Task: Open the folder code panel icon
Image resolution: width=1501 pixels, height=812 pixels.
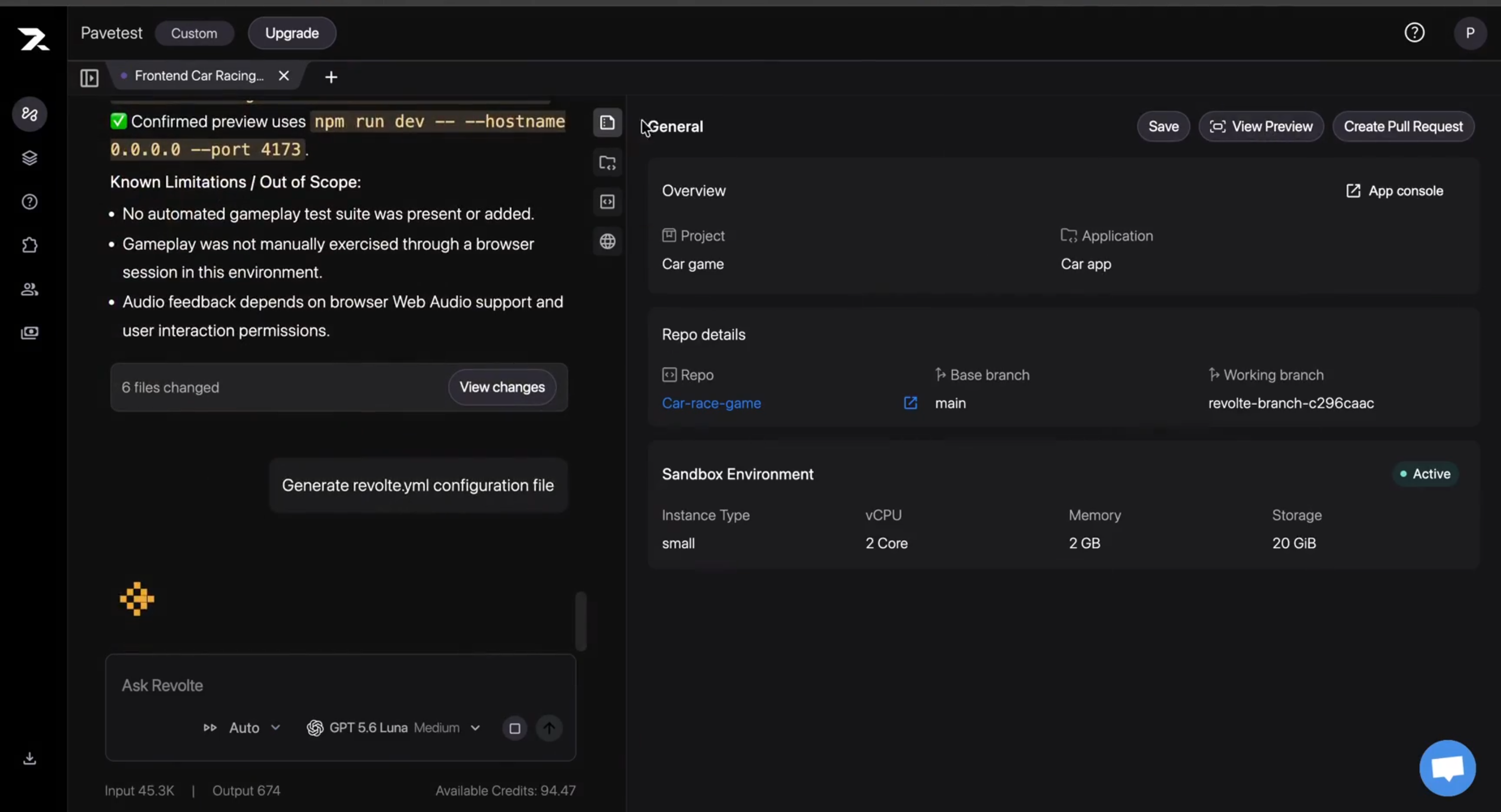Action: click(x=607, y=163)
